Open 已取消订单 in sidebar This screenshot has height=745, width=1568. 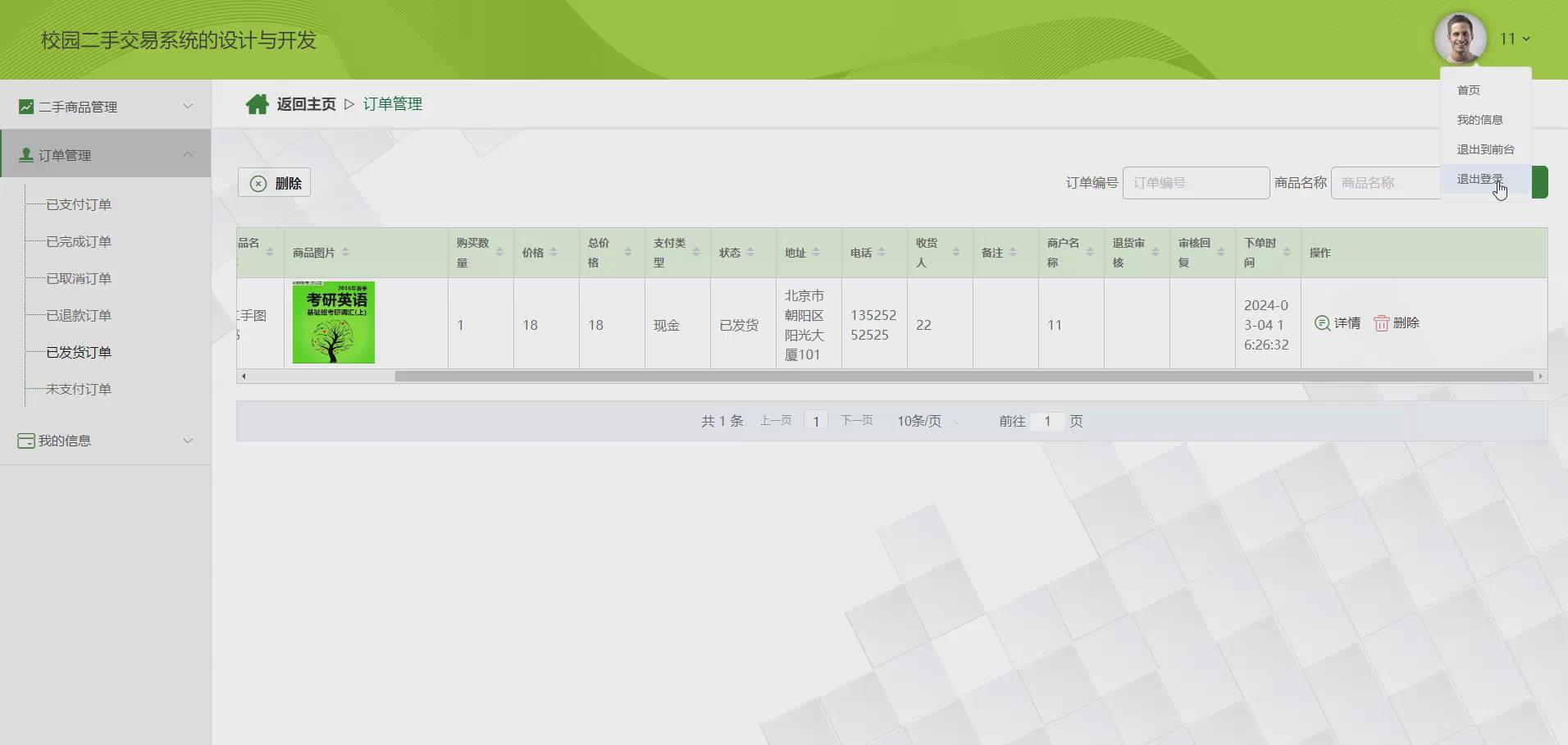[x=79, y=278]
